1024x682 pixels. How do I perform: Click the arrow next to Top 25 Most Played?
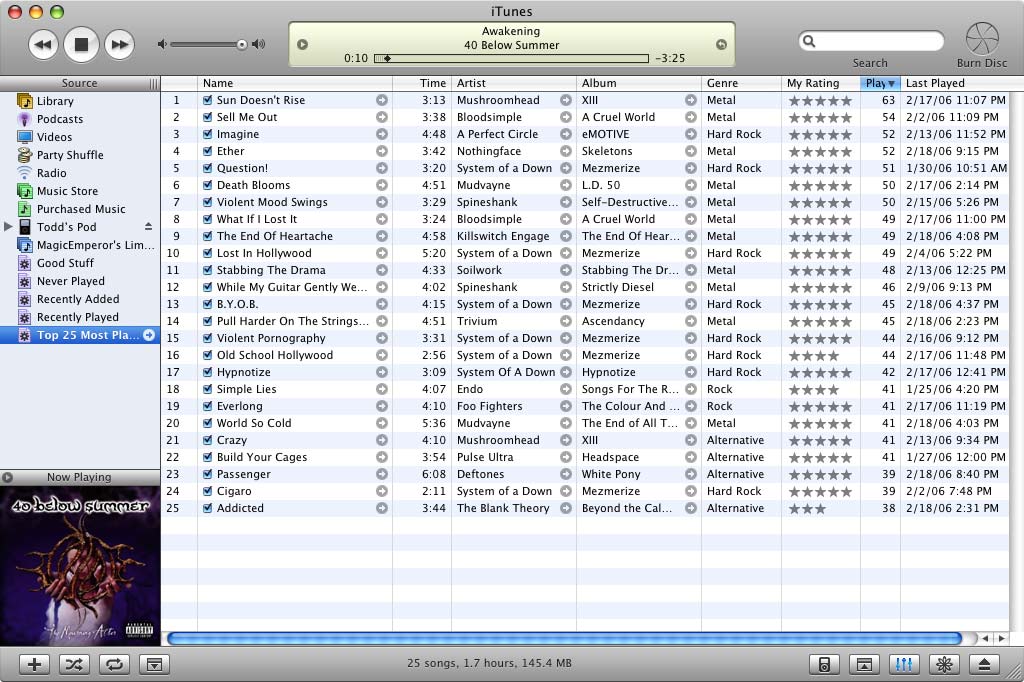tap(149, 335)
